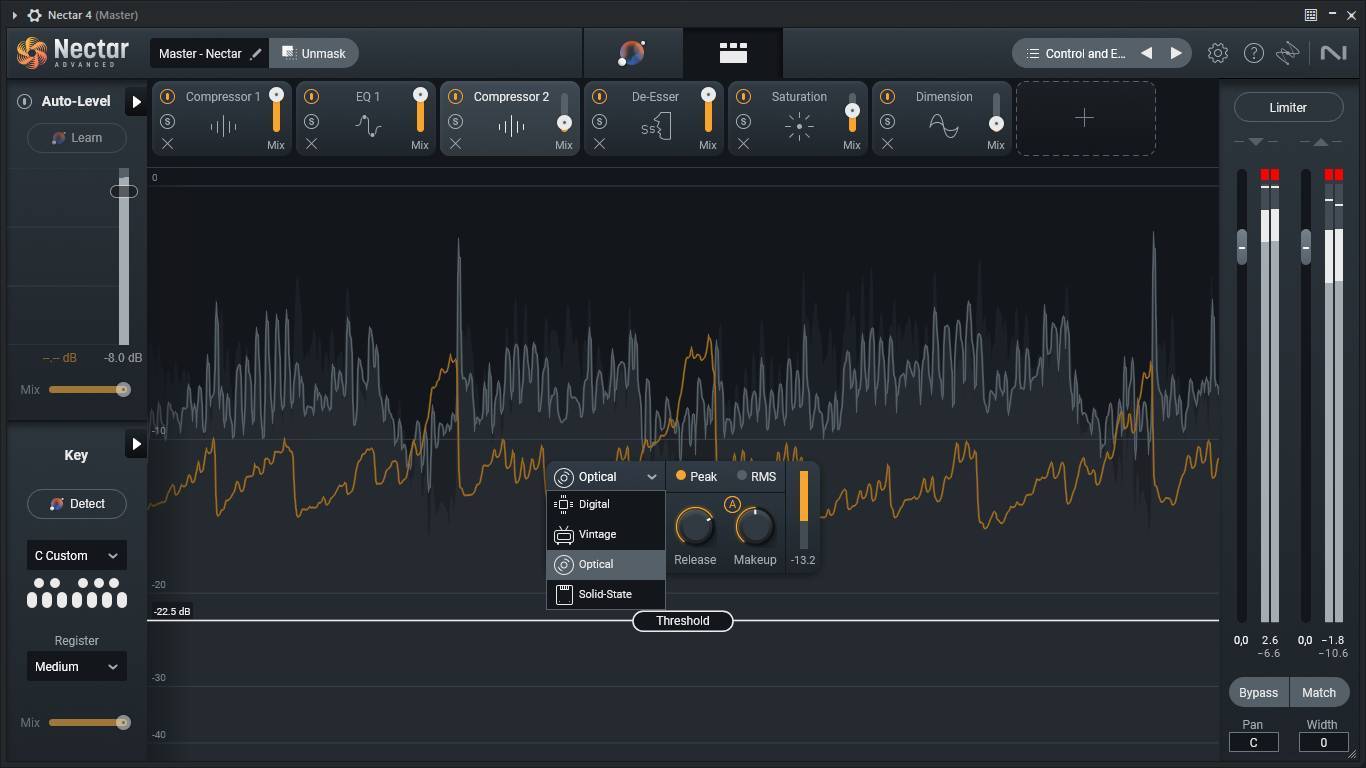Open the help menu
The image size is (1366, 768).
[x=1253, y=53]
